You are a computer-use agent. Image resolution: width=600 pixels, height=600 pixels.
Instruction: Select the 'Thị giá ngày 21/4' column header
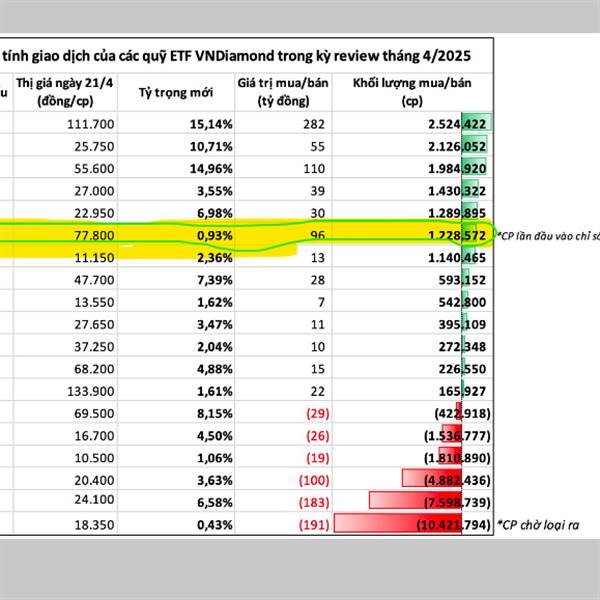tap(65, 92)
